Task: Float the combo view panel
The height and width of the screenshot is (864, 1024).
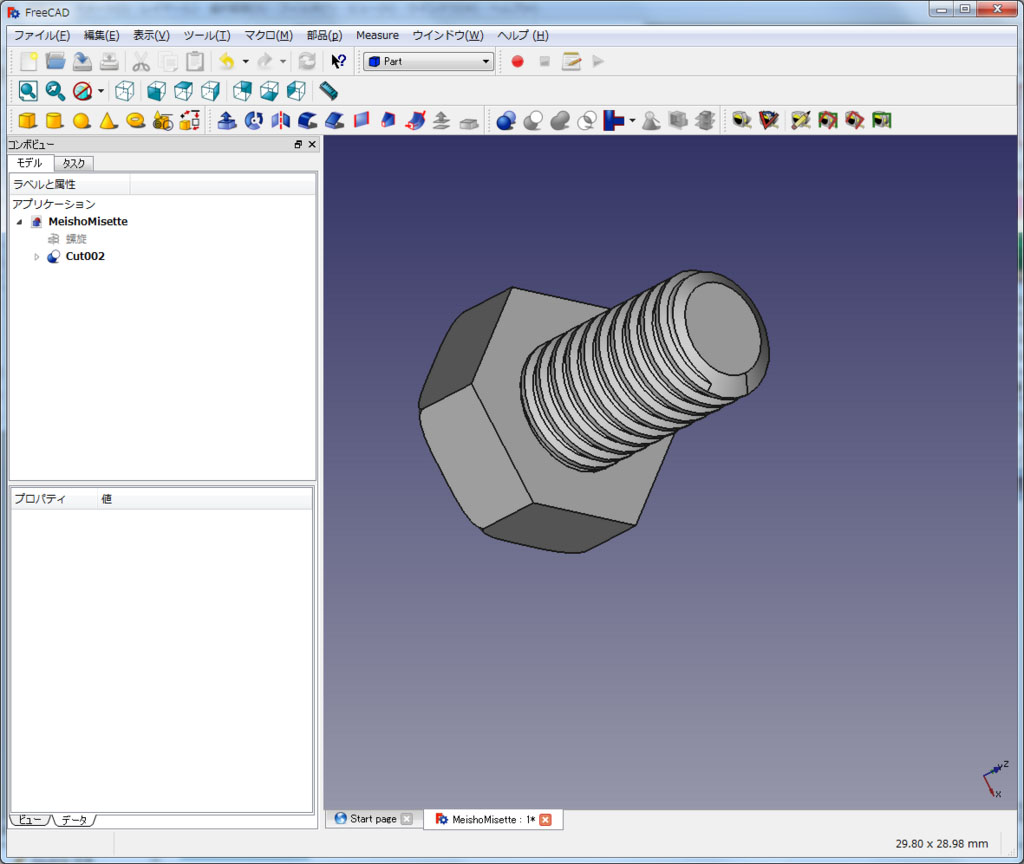Action: tap(298, 144)
